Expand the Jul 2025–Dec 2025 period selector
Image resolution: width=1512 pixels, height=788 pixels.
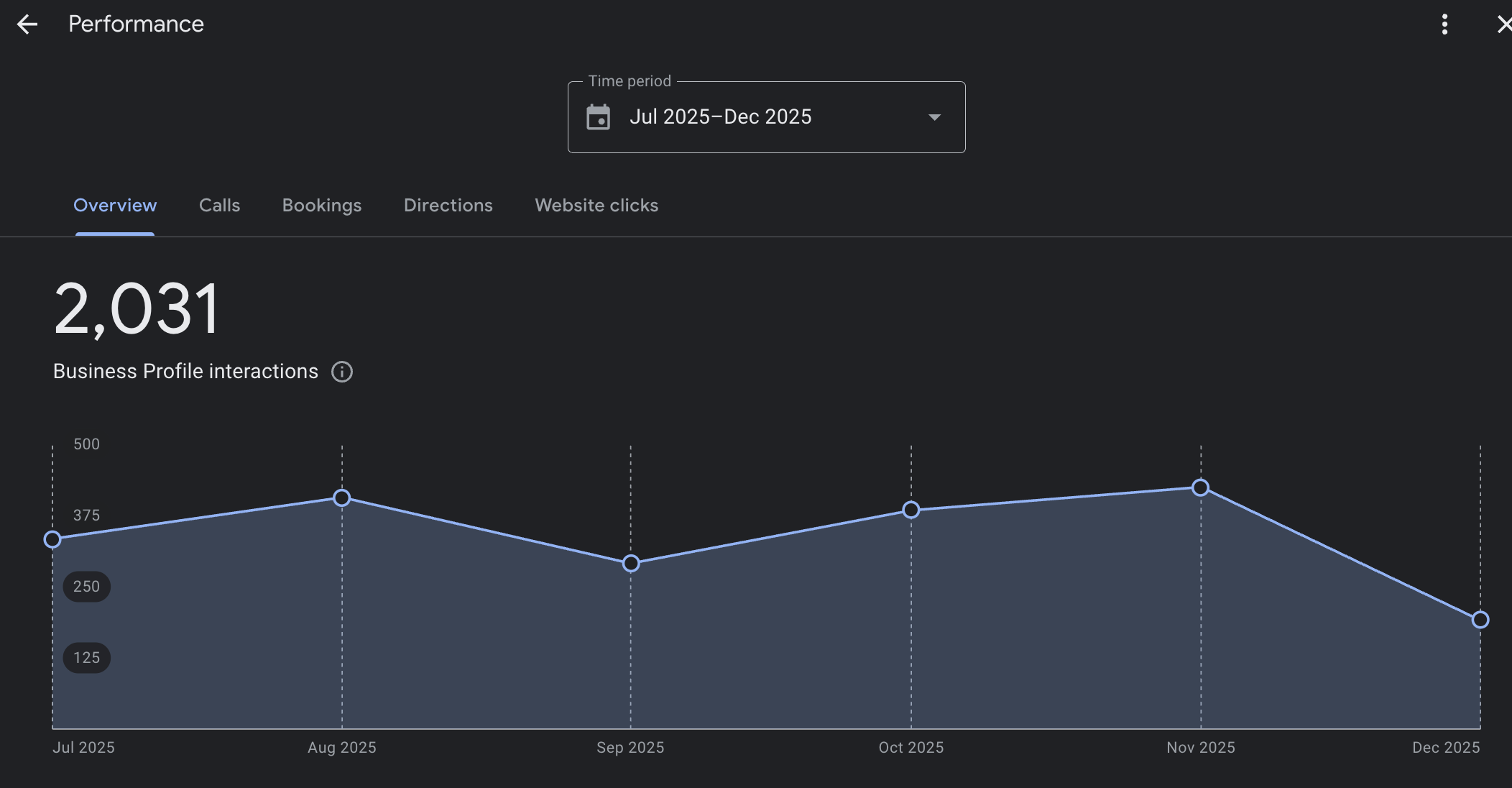[765, 117]
